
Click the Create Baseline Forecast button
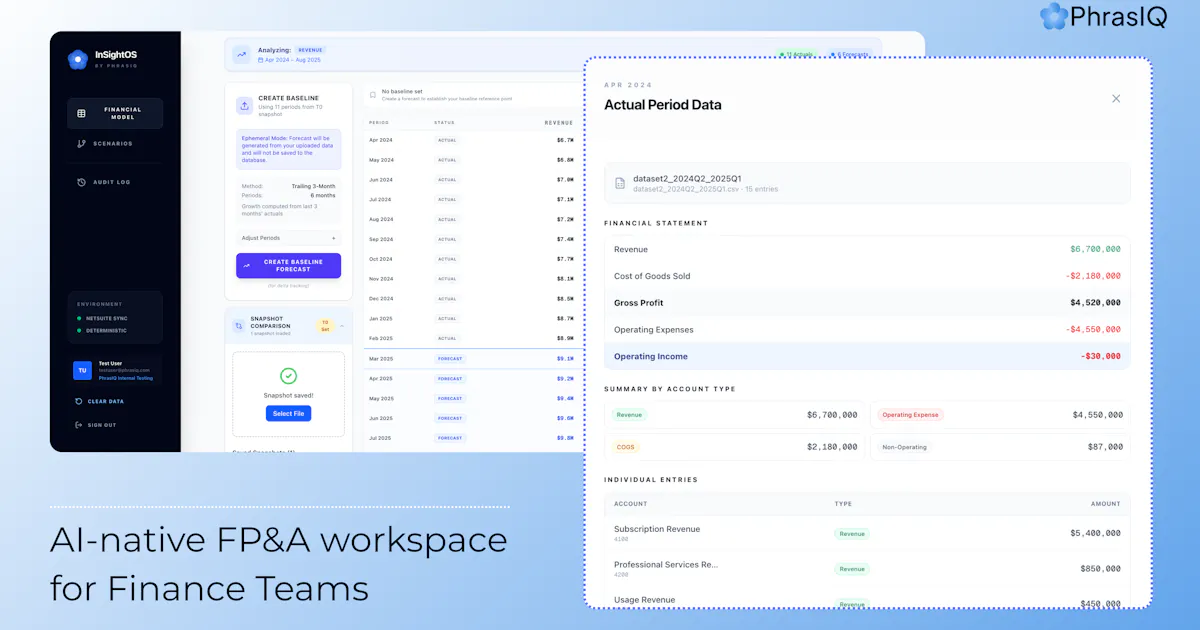pos(288,266)
